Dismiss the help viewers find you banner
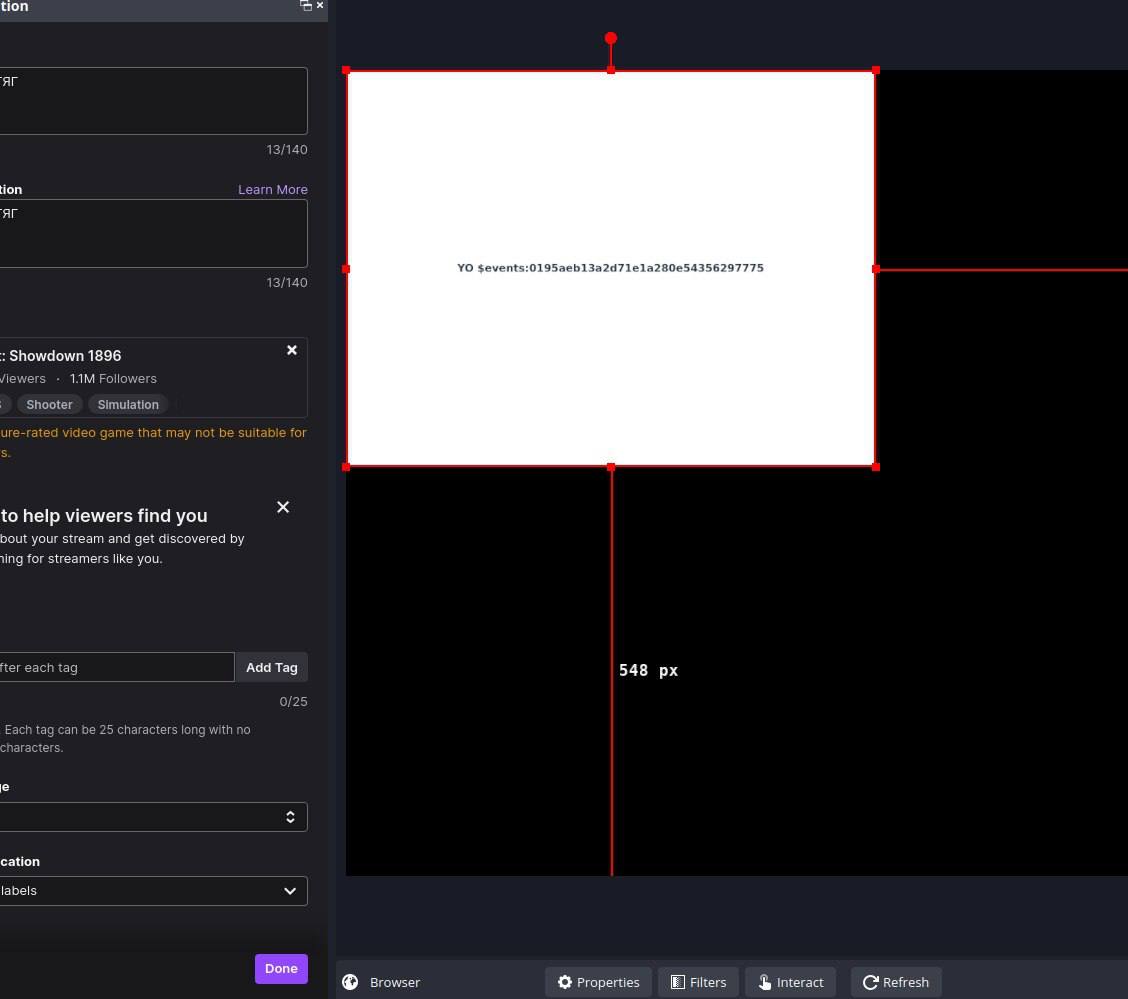The height and width of the screenshot is (999, 1128). coord(283,507)
